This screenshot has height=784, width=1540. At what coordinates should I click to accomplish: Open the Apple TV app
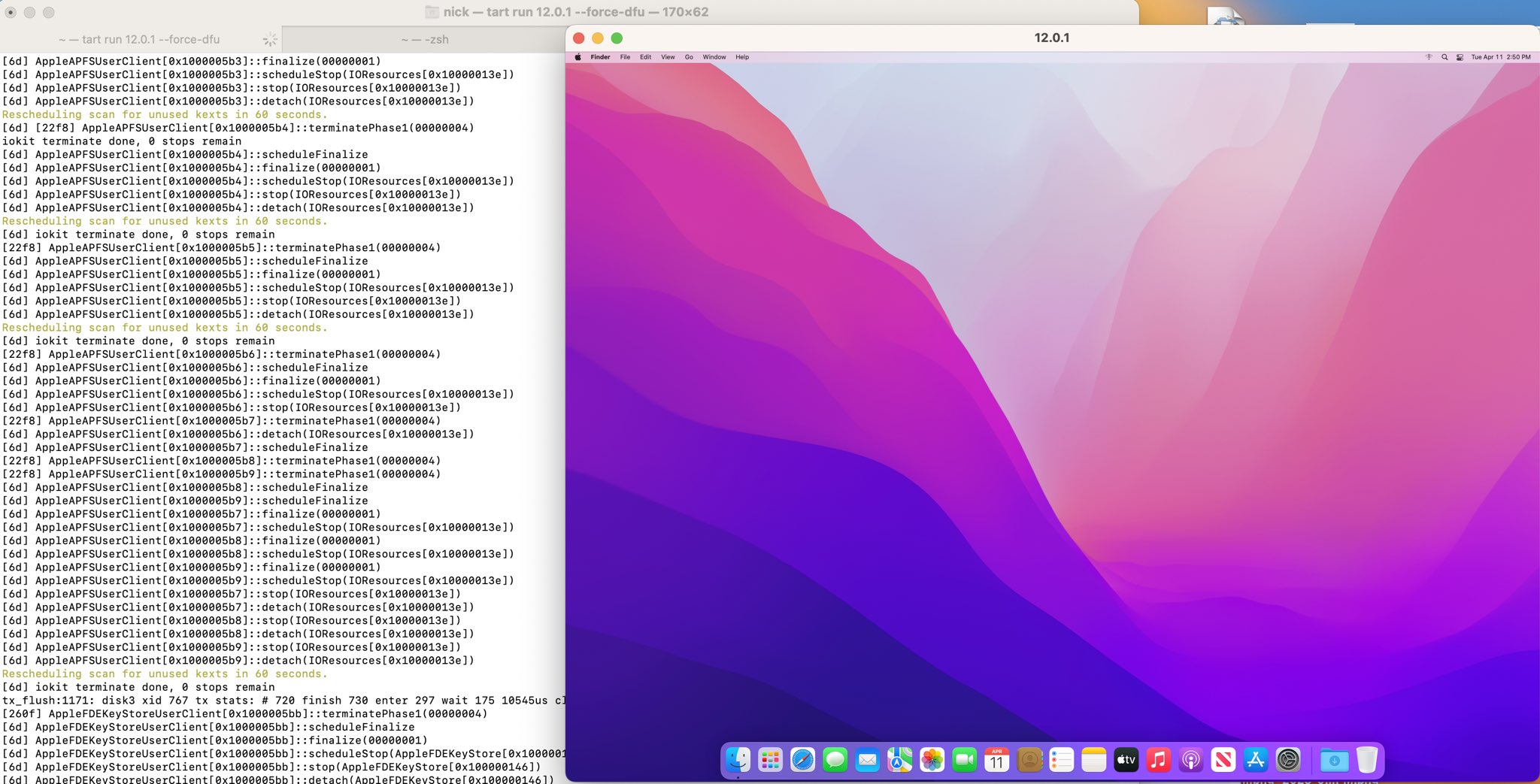[1126, 761]
